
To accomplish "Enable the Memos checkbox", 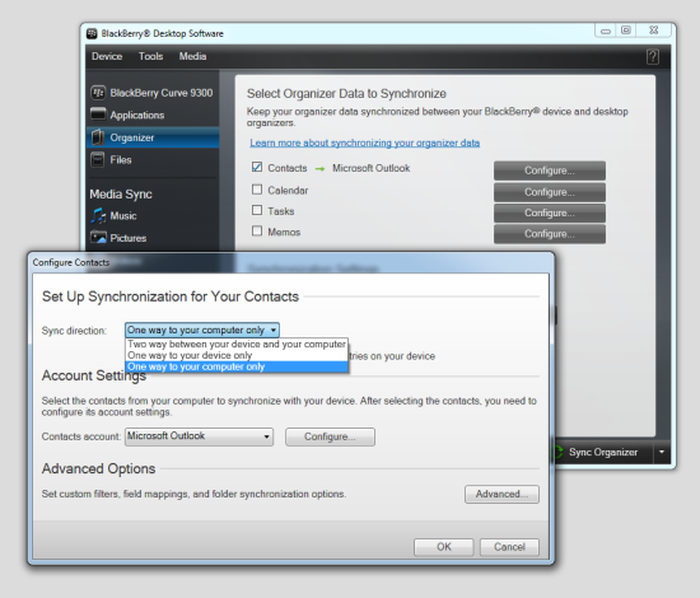I will pyautogui.click(x=257, y=231).
